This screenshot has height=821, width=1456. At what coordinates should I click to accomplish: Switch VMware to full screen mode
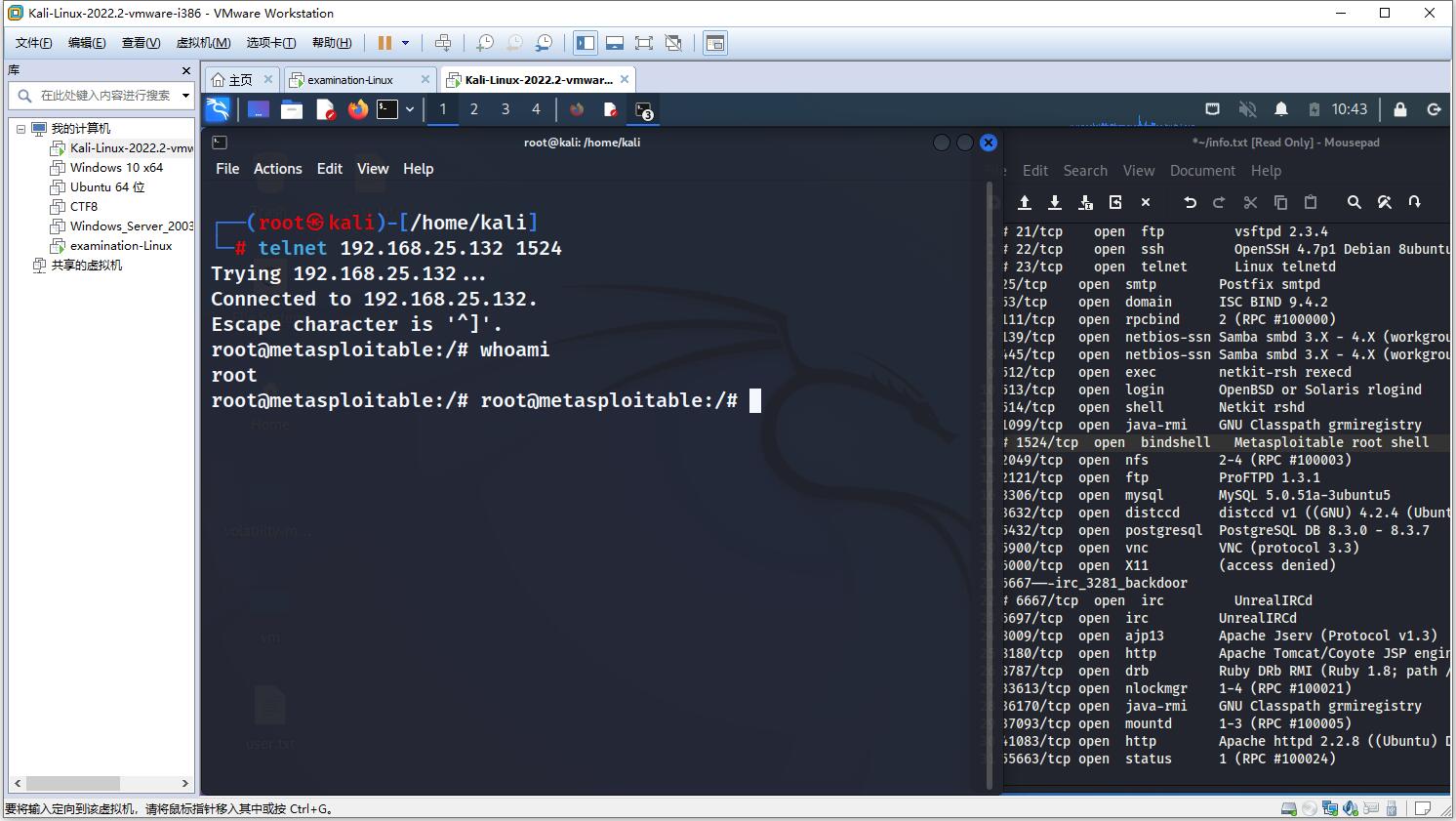point(644,43)
